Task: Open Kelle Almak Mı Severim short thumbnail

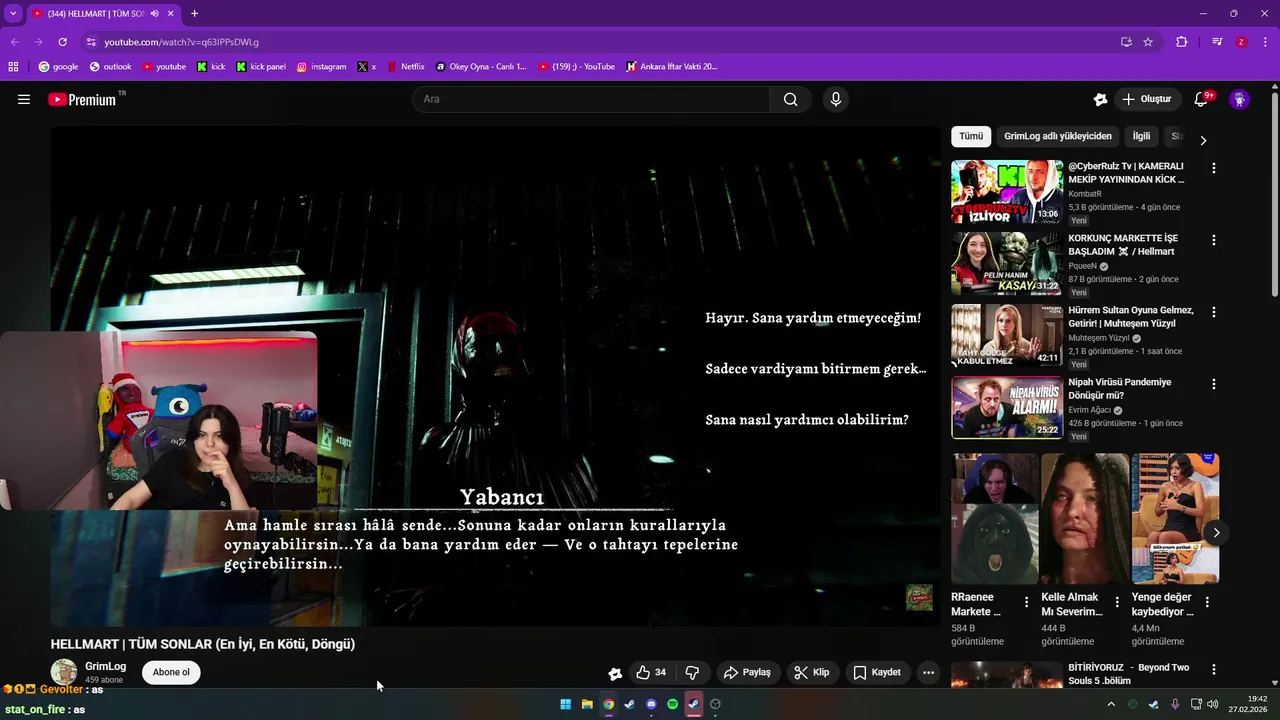Action: pyautogui.click(x=1084, y=519)
